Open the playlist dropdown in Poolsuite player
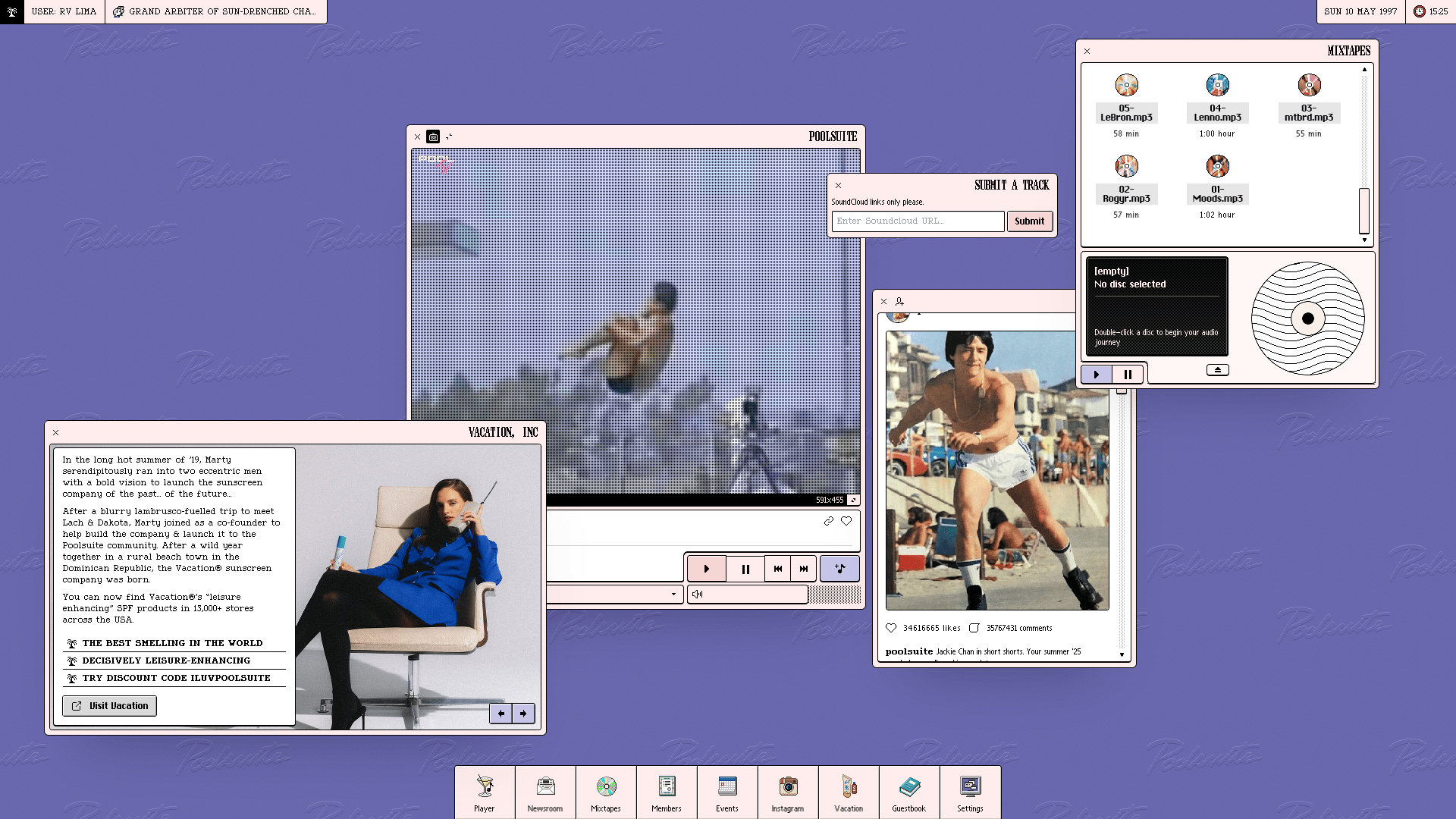 (673, 594)
